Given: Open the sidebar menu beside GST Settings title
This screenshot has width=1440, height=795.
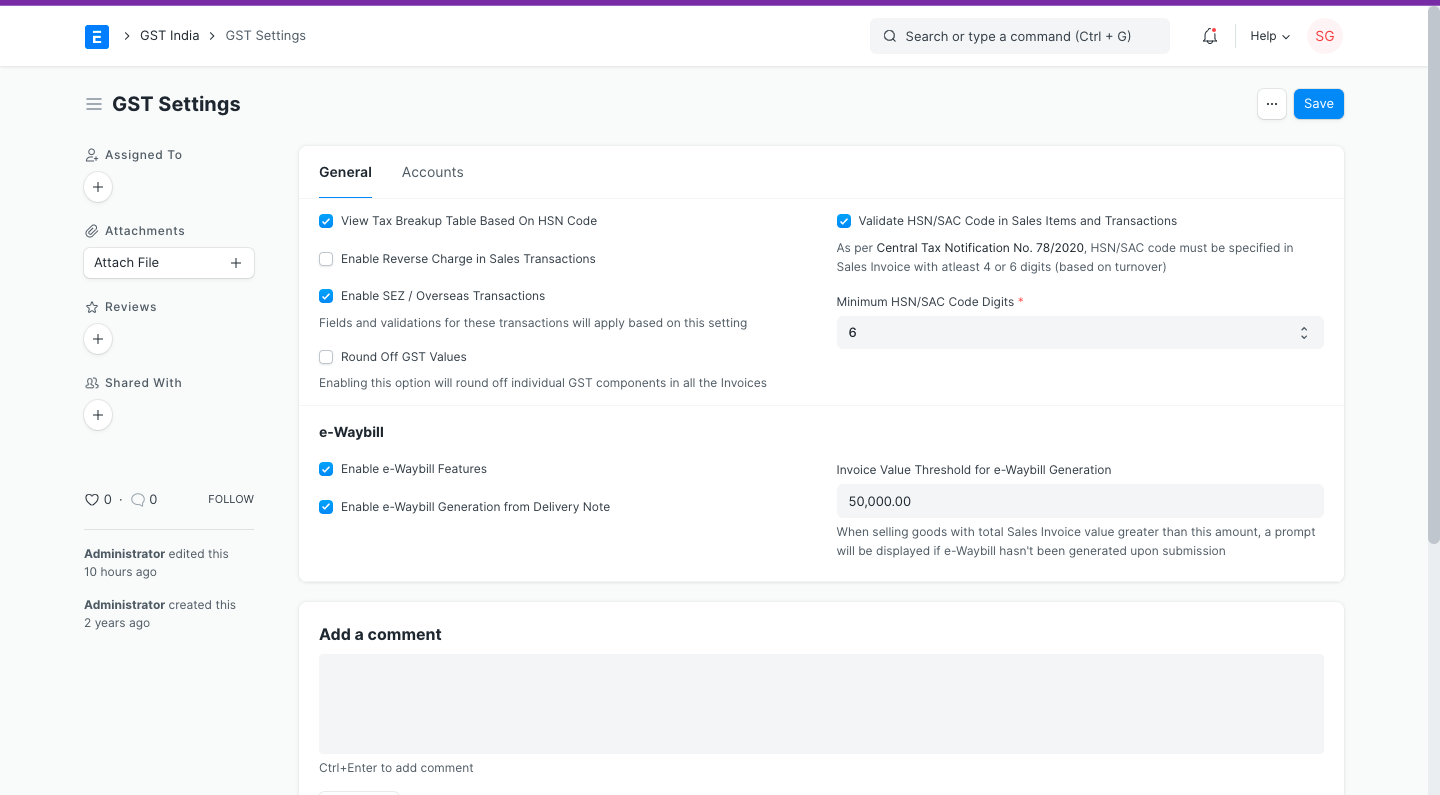Looking at the screenshot, I should 93,103.
